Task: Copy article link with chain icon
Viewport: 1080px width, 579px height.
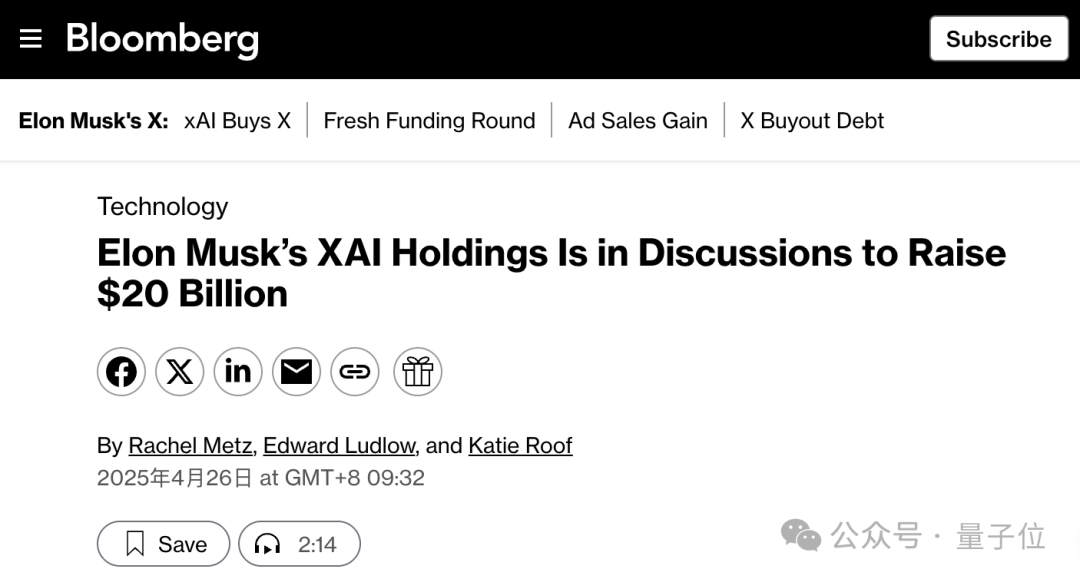Action: (x=355, y=372)
